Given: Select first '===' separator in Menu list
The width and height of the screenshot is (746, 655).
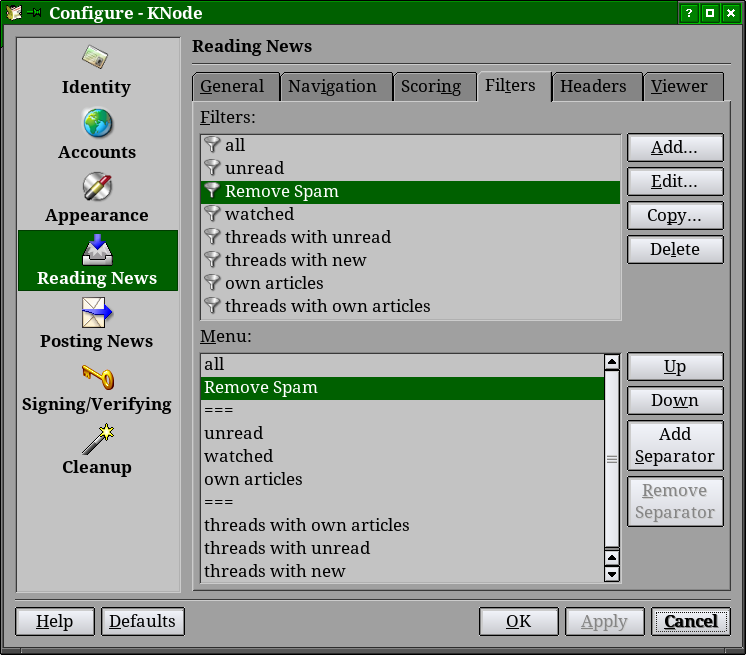Looking at the screenshot, I should [x=402, y=410].
